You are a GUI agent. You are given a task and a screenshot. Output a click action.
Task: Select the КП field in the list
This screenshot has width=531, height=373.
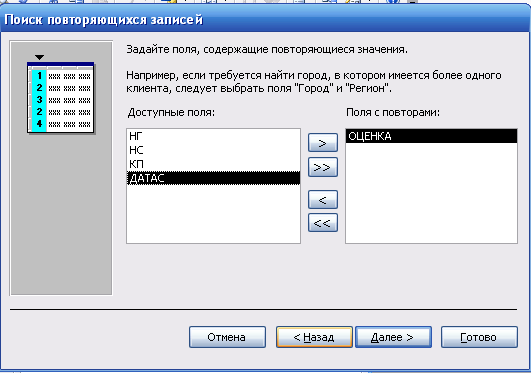(x=213, y=164)
